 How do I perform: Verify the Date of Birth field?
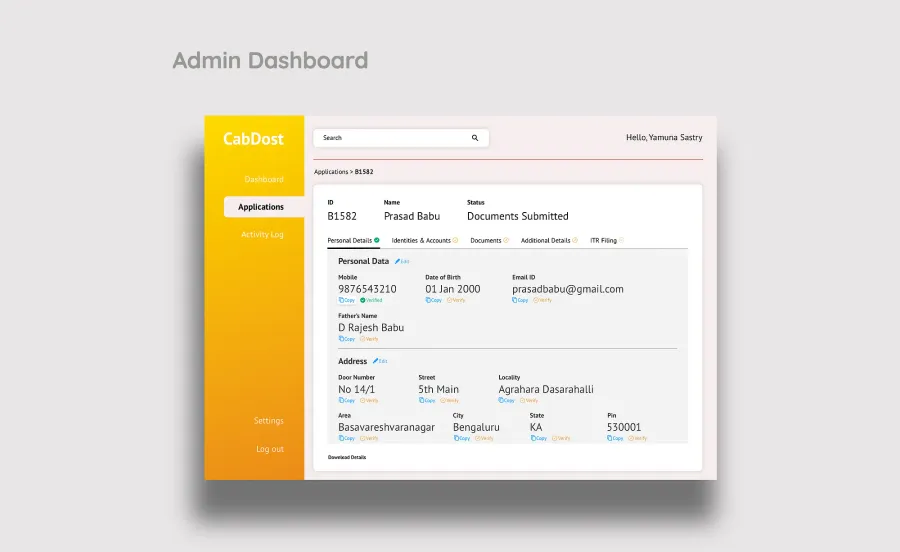456,300
